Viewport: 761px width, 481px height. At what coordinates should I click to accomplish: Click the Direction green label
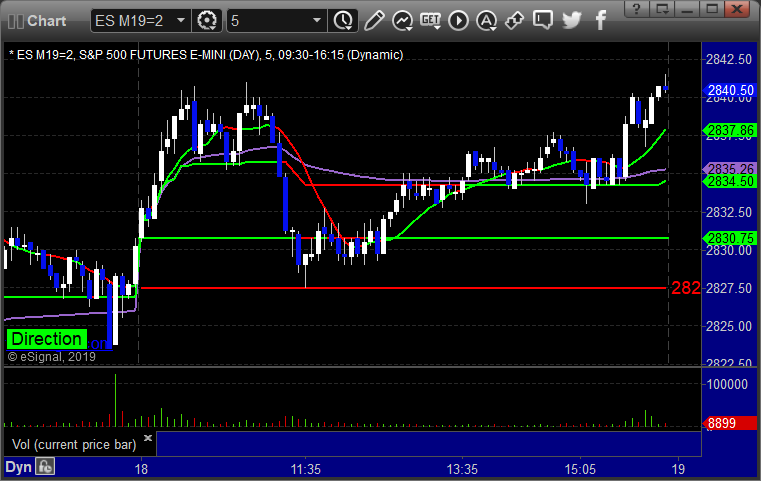click(47, 339)
